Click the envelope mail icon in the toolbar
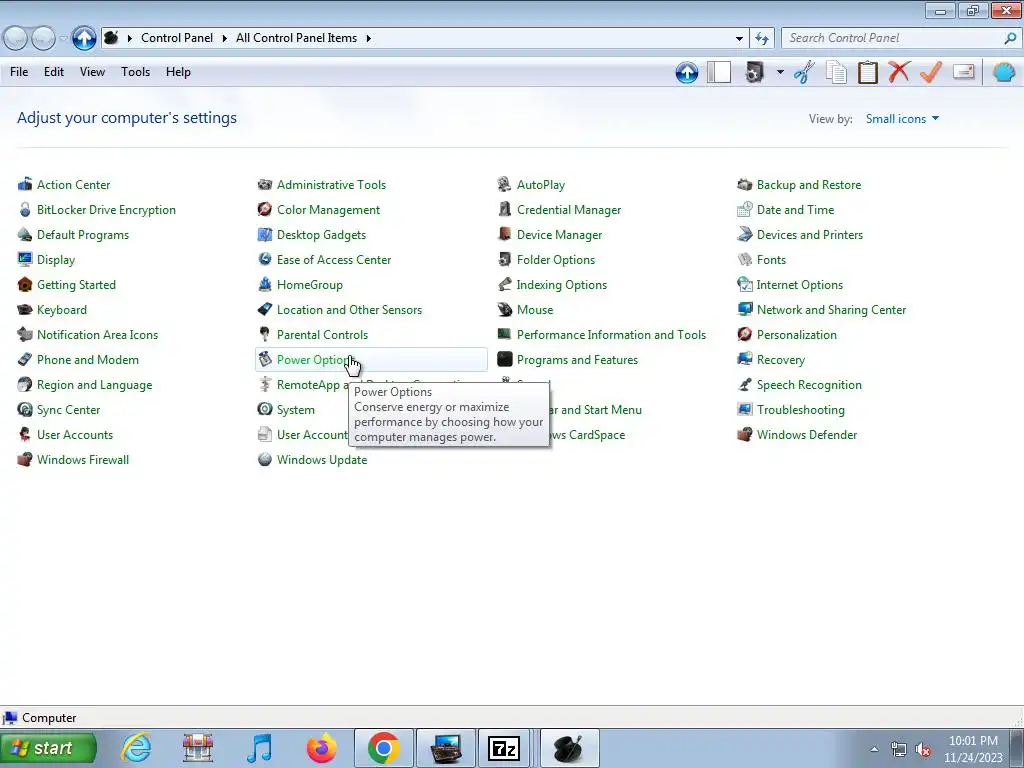The height and width of the screenshot is (768, 1024). click(x=963, y=71)
